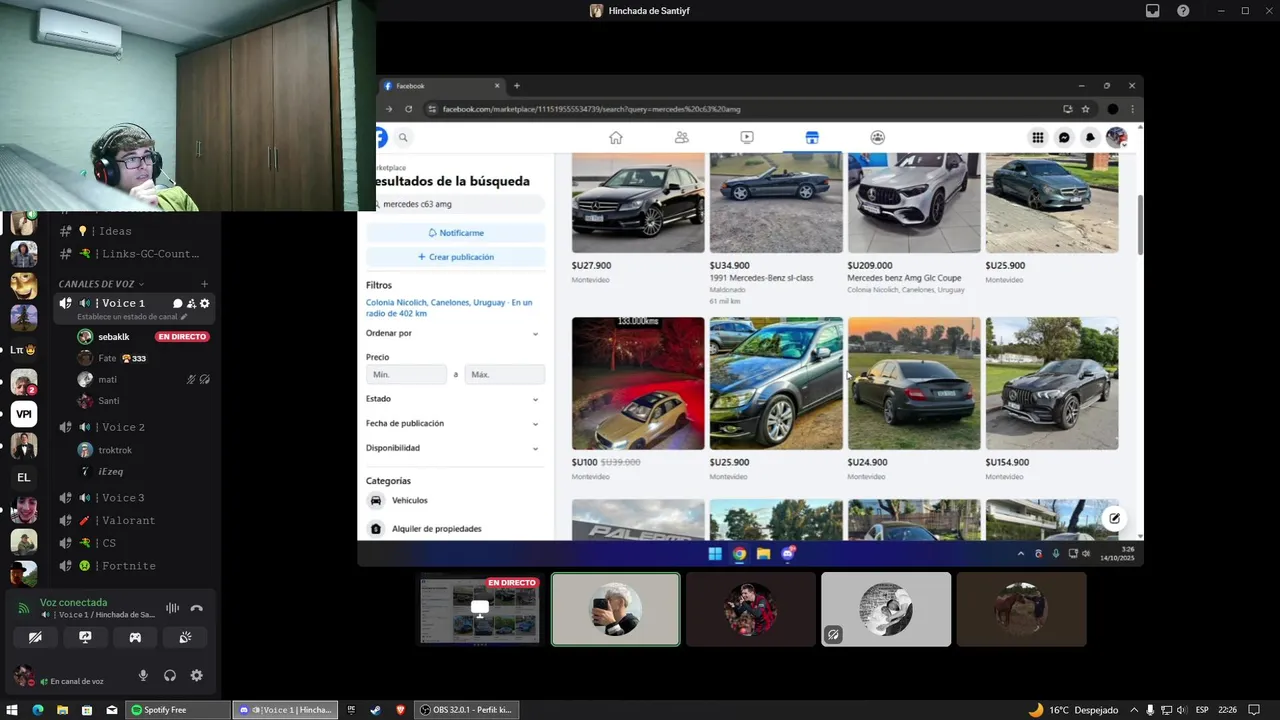Open Brave browser from the taskbar
Screen dimensions: 1280x720
coord(400,710)
